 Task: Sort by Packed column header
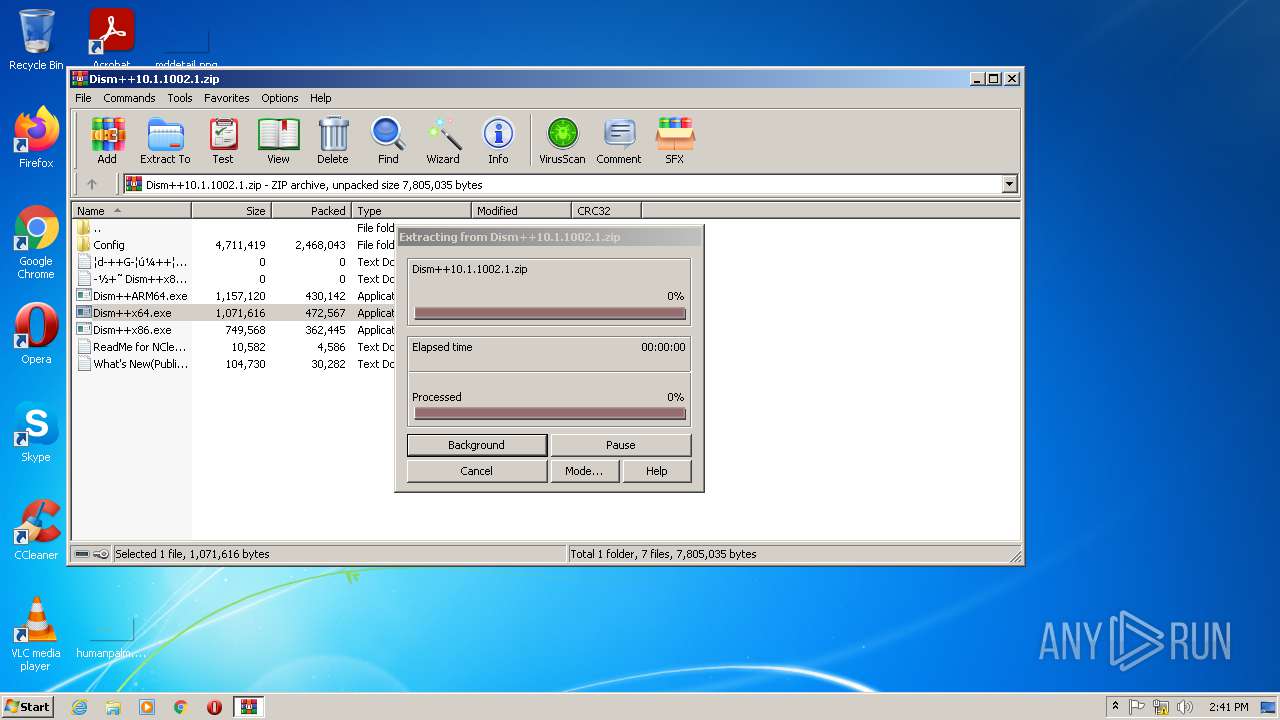coord(312,211)
